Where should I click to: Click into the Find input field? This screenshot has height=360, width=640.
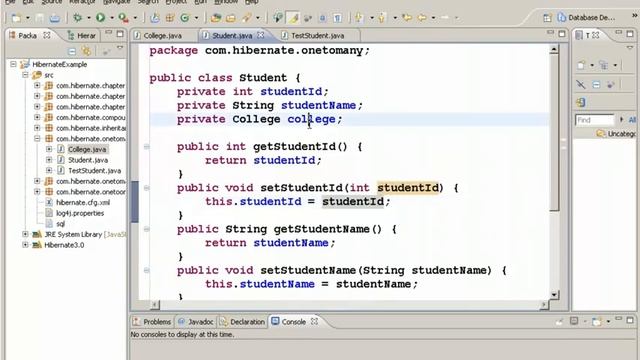pyautogui.click(x=594, y=120)
